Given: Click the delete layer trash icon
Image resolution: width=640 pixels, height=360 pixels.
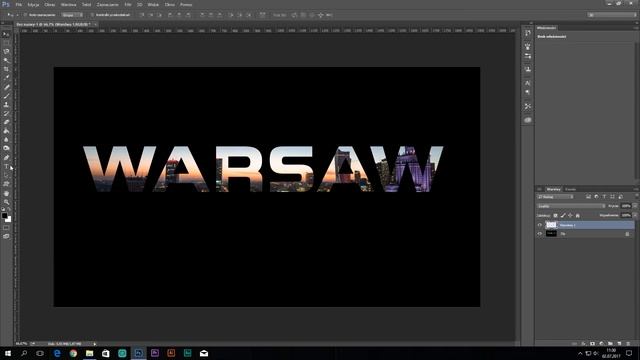Looking at the screenshot, I should (628, 344).
